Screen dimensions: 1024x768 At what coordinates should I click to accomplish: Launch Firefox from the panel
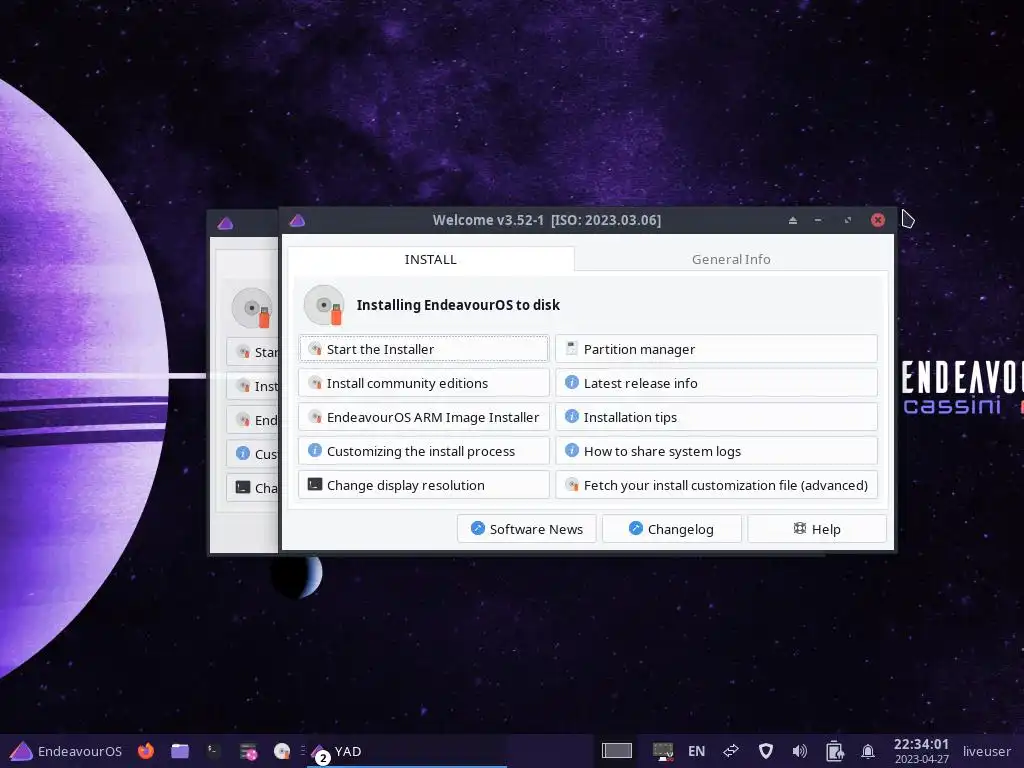pos(146,751)
